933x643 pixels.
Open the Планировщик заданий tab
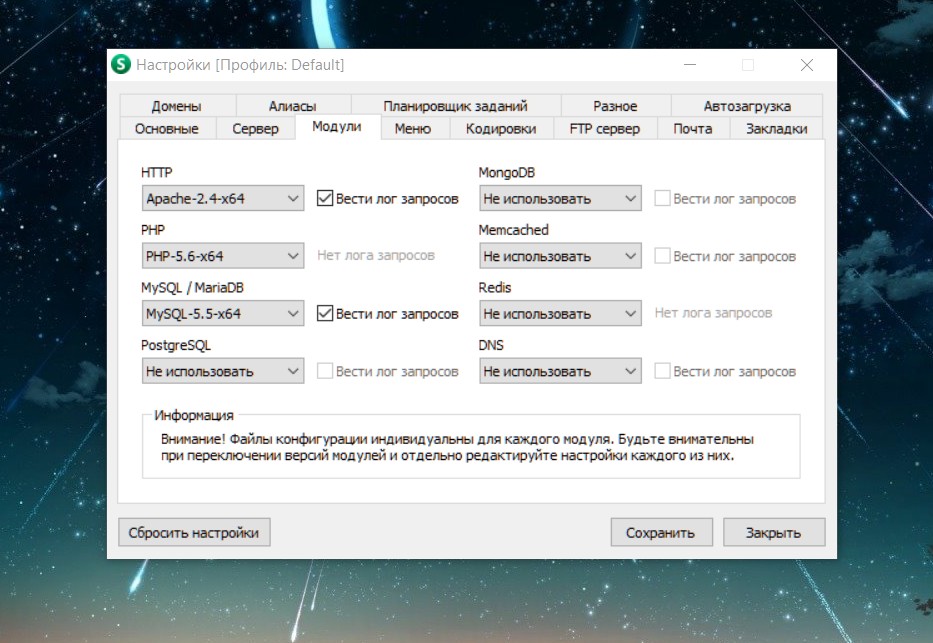[x=455, y=106]
